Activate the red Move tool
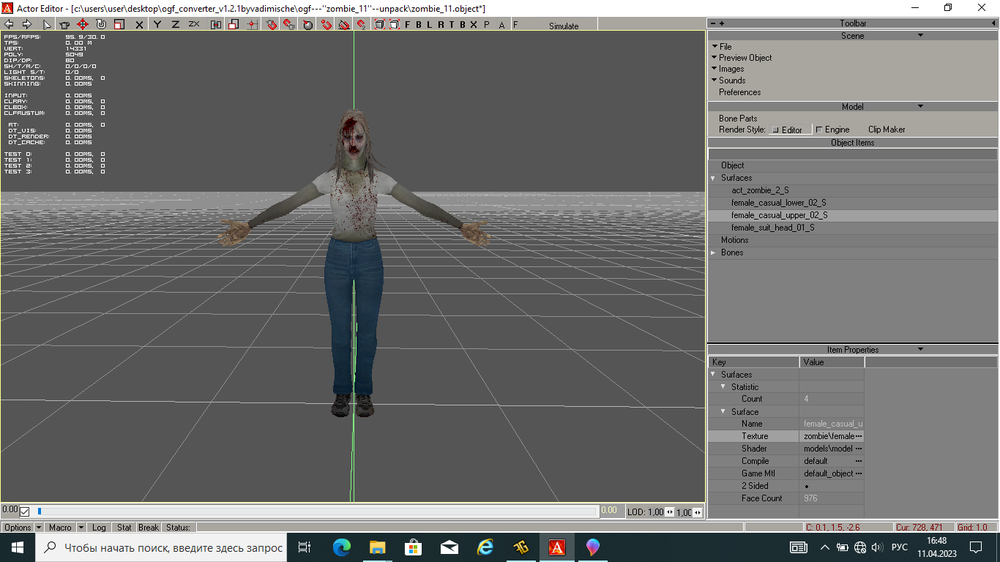The image size is (1000, 562). click(x=83, y=25)
